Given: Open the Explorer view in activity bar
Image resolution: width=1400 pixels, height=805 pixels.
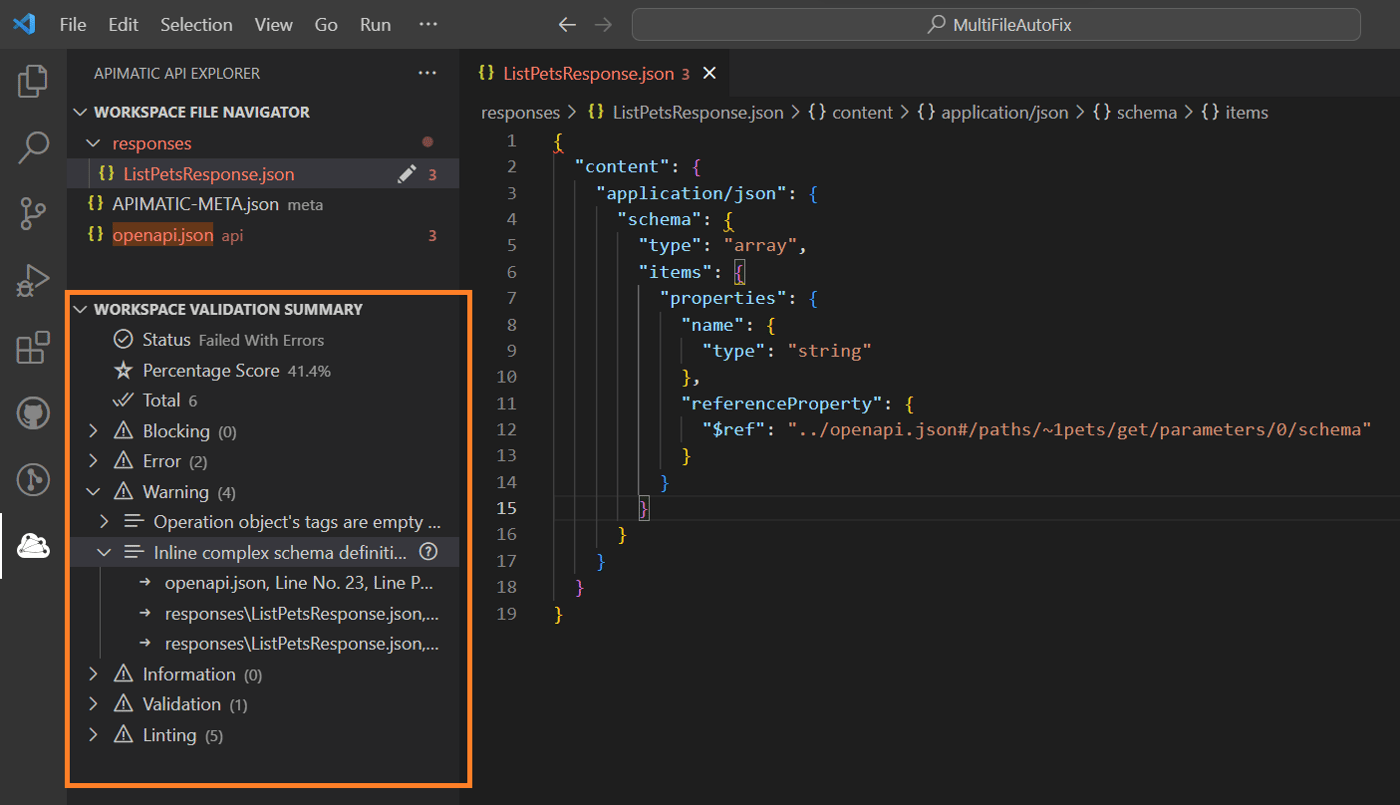Looking at the screenshot, I should 33,81.
